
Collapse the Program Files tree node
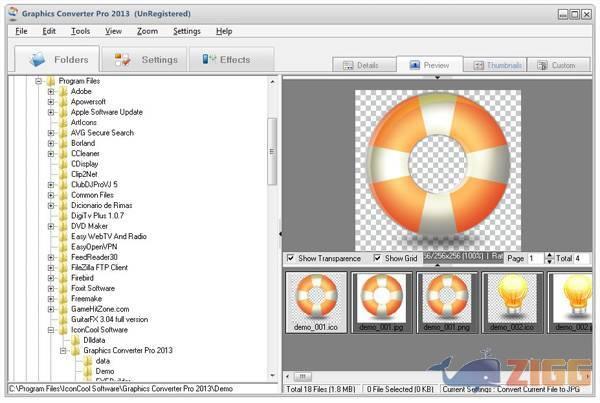tap(39, 80)
